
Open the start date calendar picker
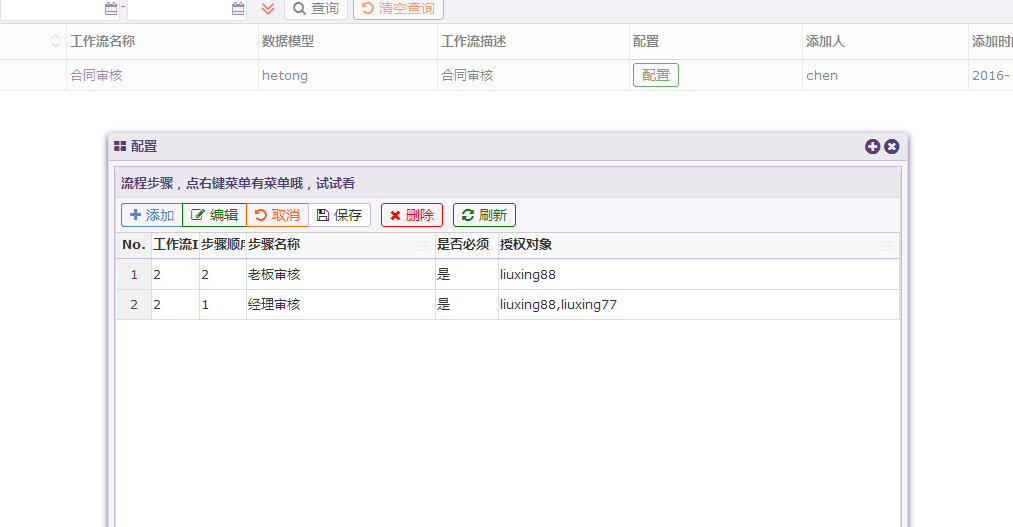(111, 9)
